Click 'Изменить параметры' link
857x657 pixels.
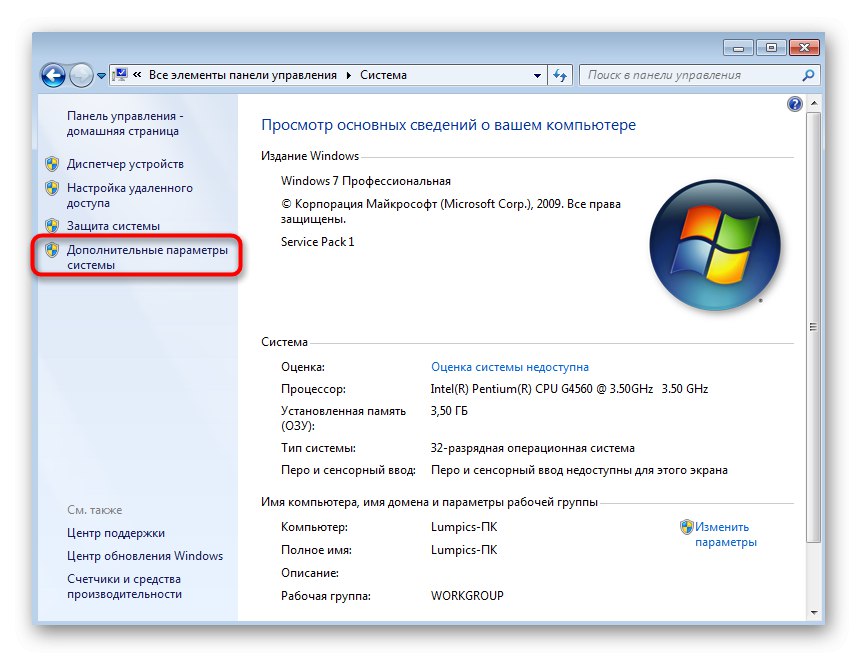click(726, 535)
